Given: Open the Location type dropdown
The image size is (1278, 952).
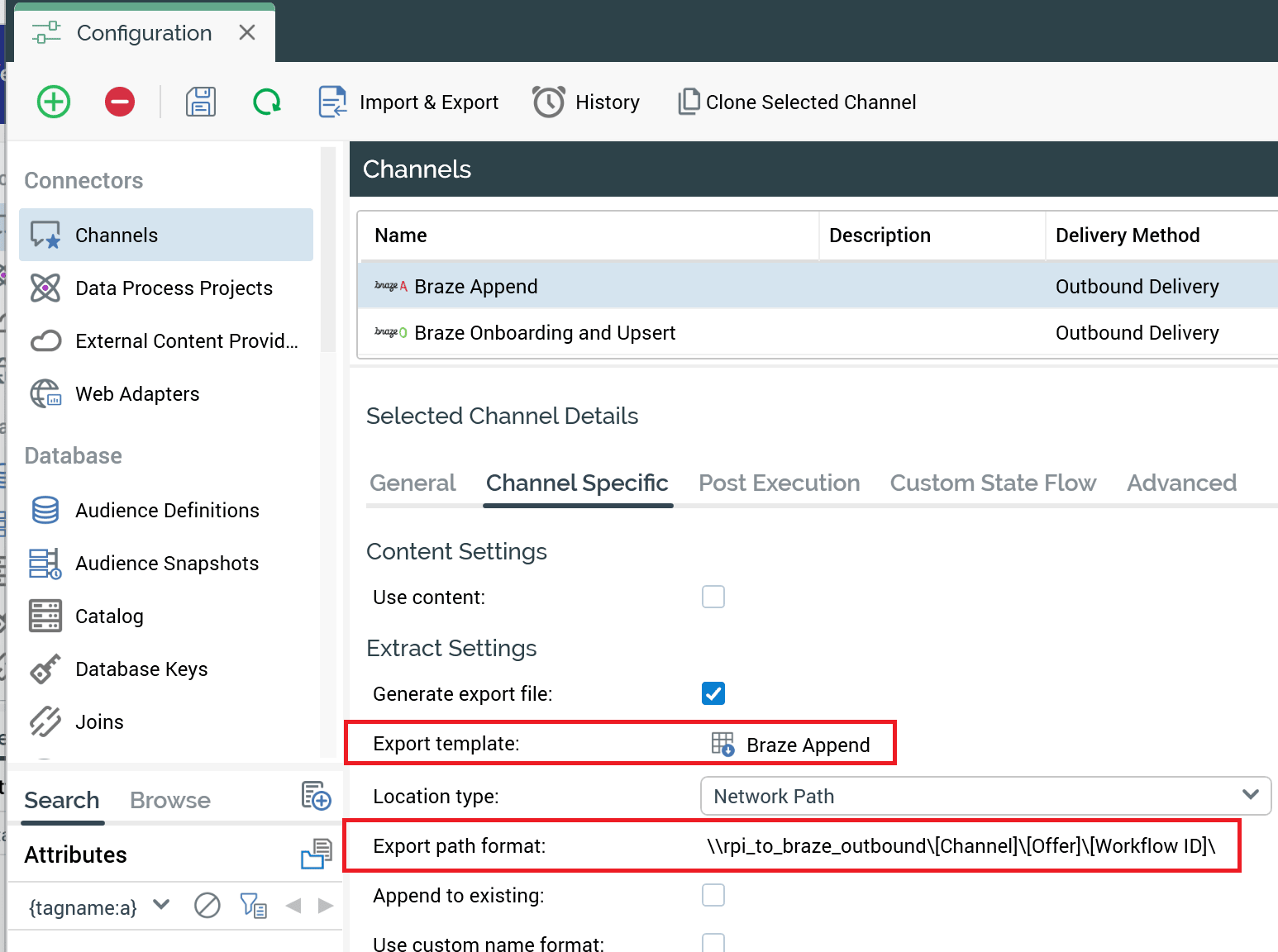Looking at the screenshot, I should pos(985,796).
